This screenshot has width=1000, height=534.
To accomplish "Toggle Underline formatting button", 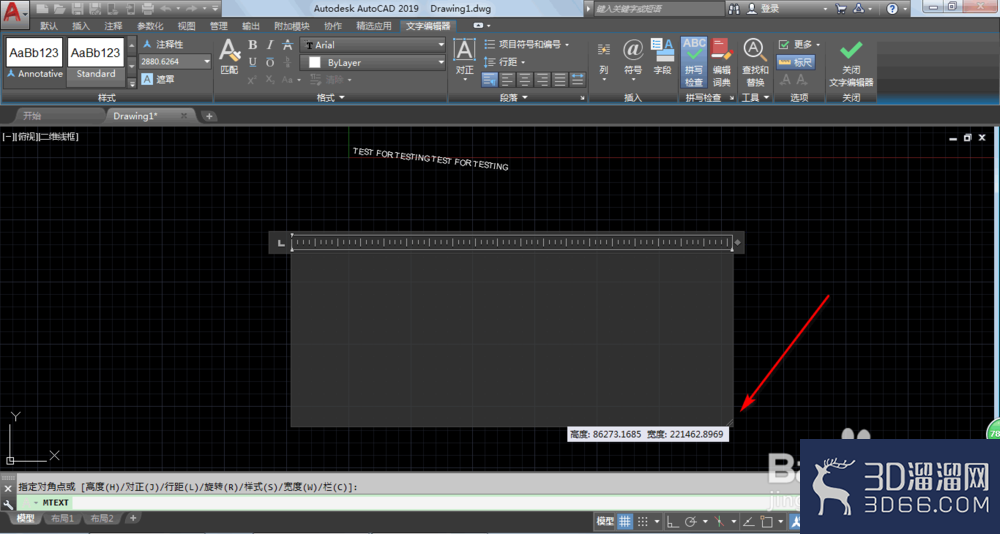I will pyautogui.click(x=253, y=62).
